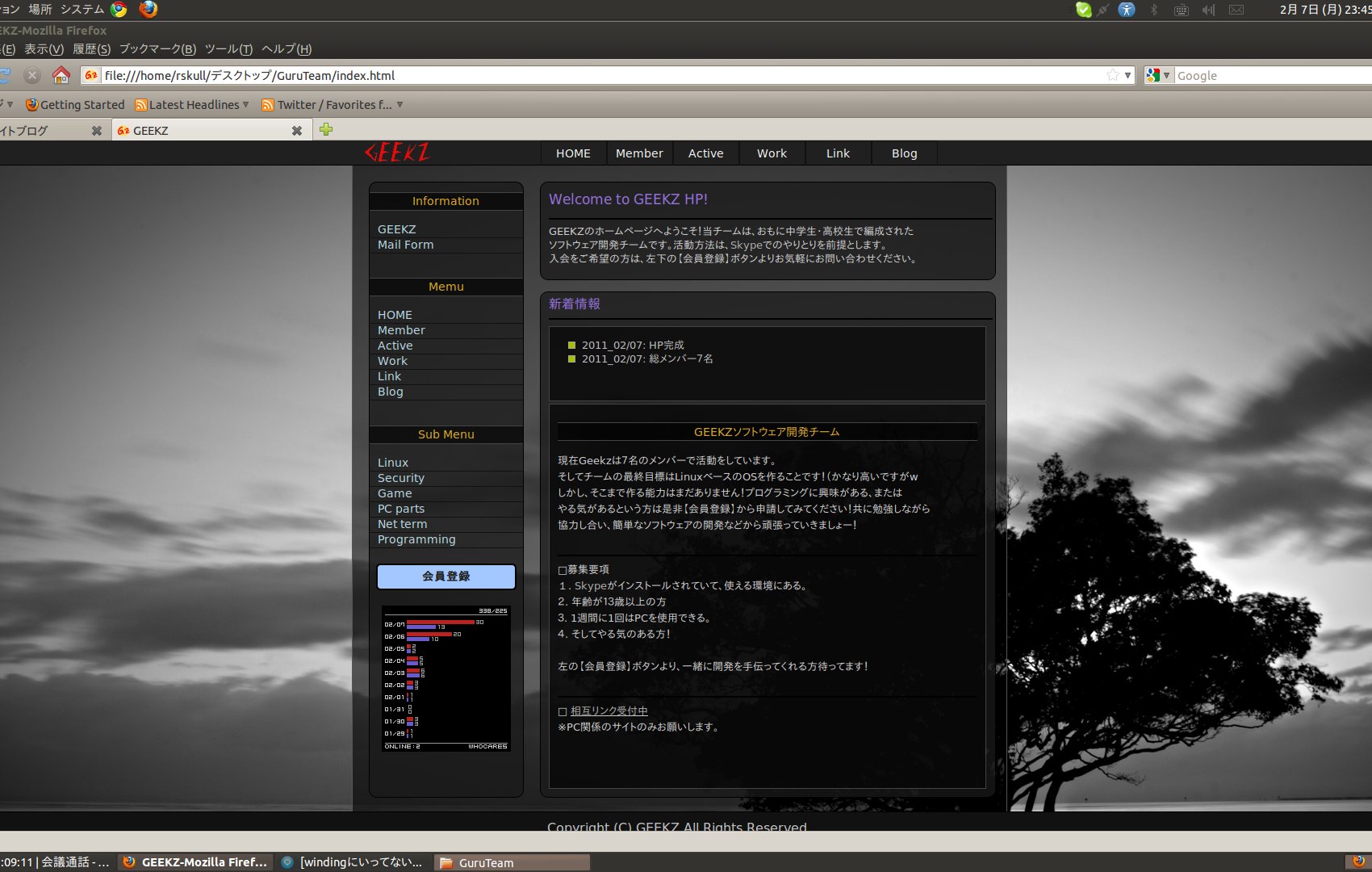The width and height of the screenshot is (1372, 872).
Task: Open the 場所 panel menu
Action: pyautogui.click(x=40, y=10)
